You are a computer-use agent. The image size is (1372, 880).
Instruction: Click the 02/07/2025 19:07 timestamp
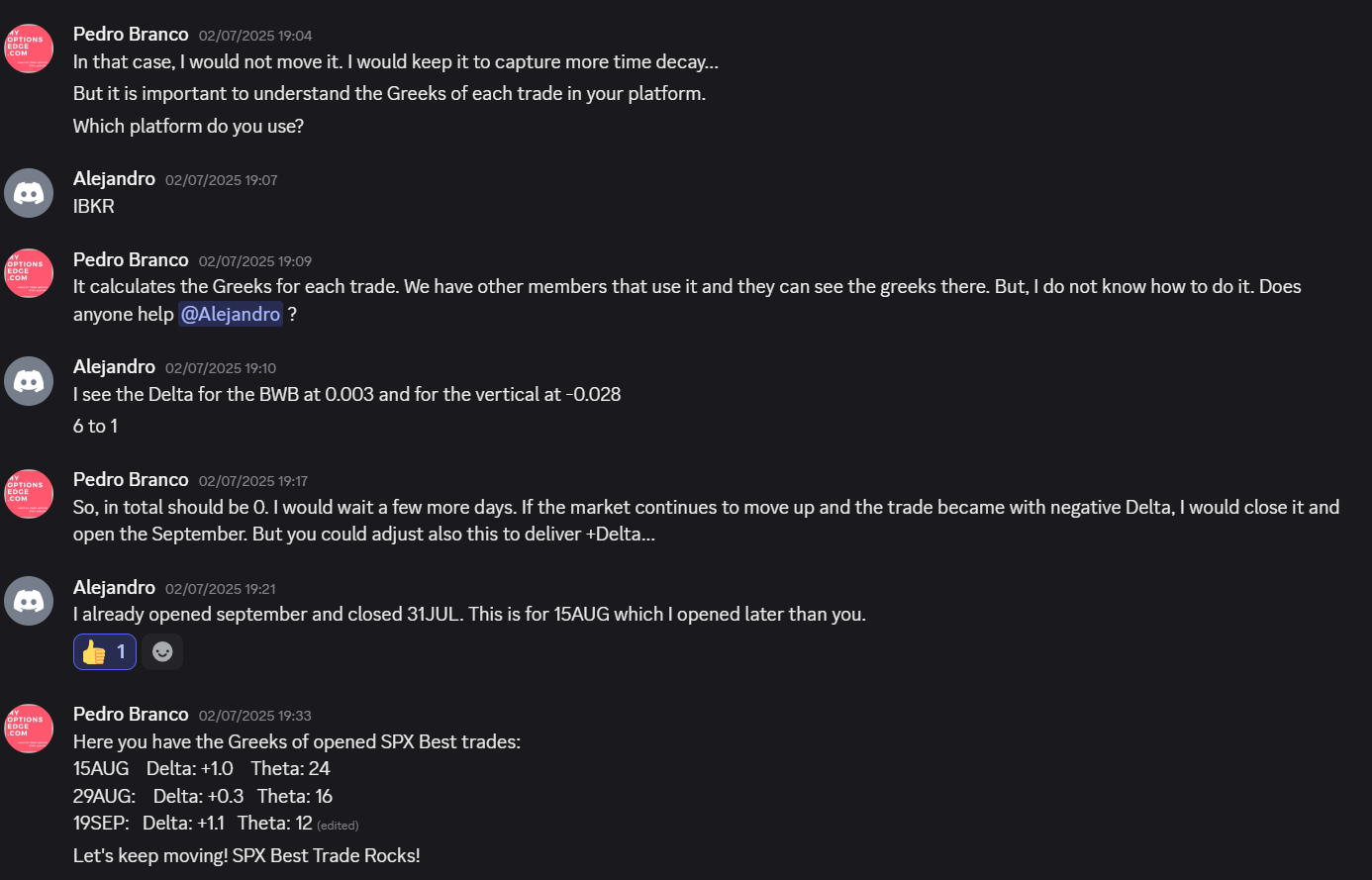coord(221,180)
